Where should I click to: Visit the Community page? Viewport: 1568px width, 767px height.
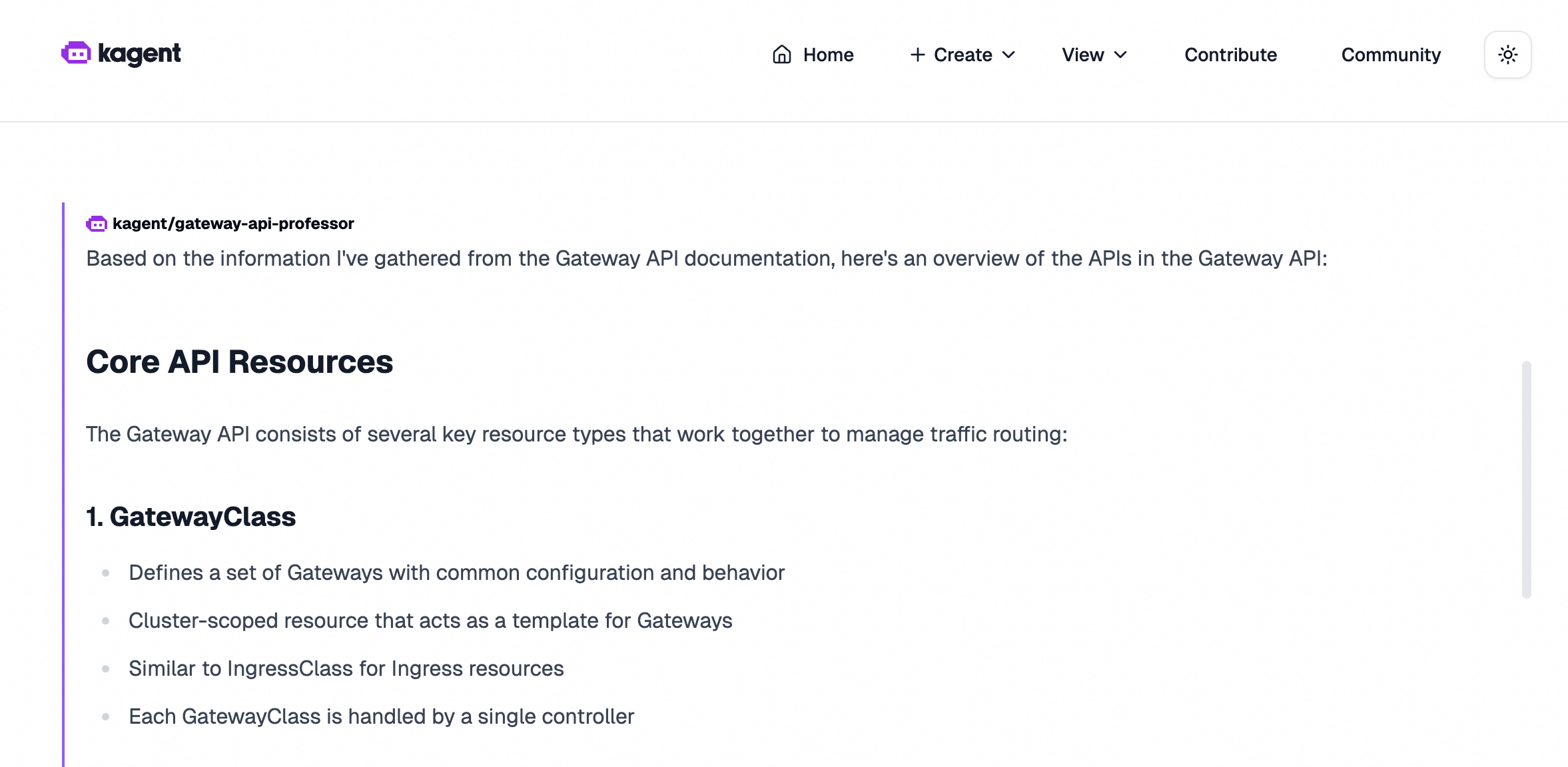[x=1391, y=55]
